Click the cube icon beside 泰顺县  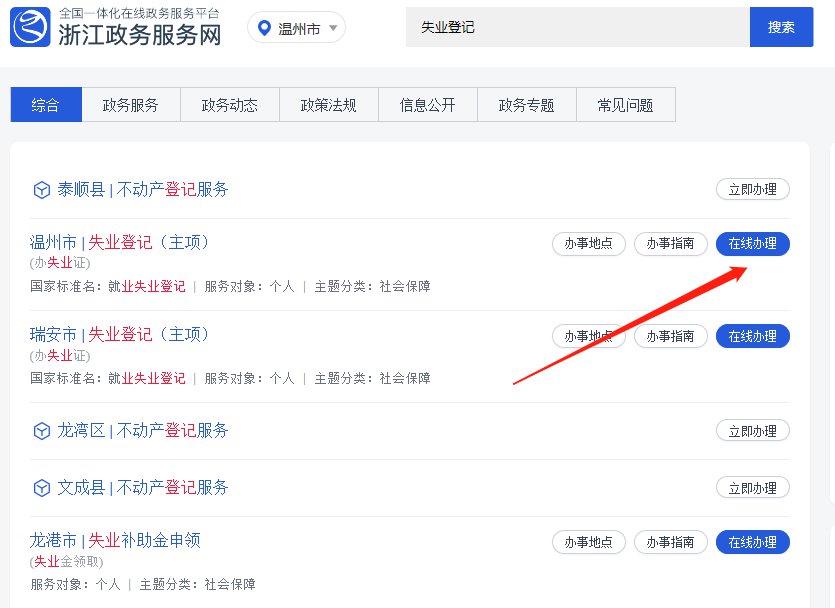(x=42, y=189)
